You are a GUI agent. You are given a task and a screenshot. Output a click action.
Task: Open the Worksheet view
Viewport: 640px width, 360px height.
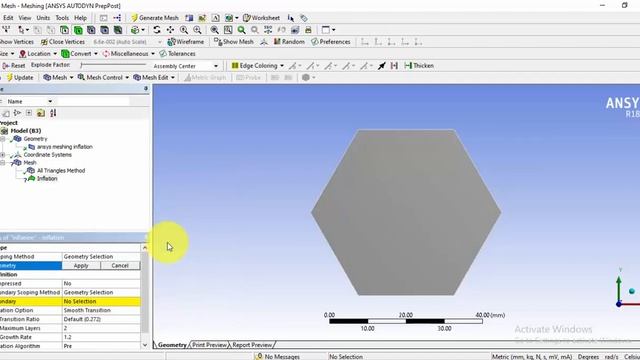[262, 18]
